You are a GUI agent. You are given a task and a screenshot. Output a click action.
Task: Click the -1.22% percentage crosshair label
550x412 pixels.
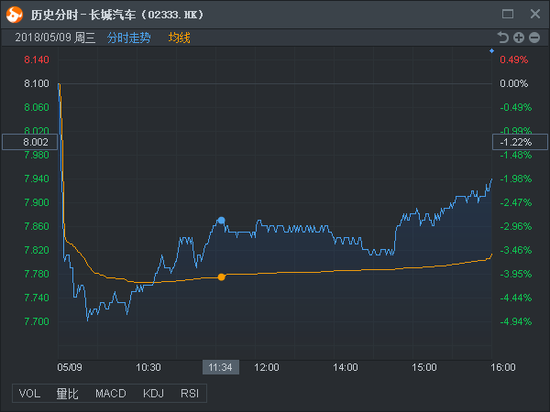pos(519,142)
